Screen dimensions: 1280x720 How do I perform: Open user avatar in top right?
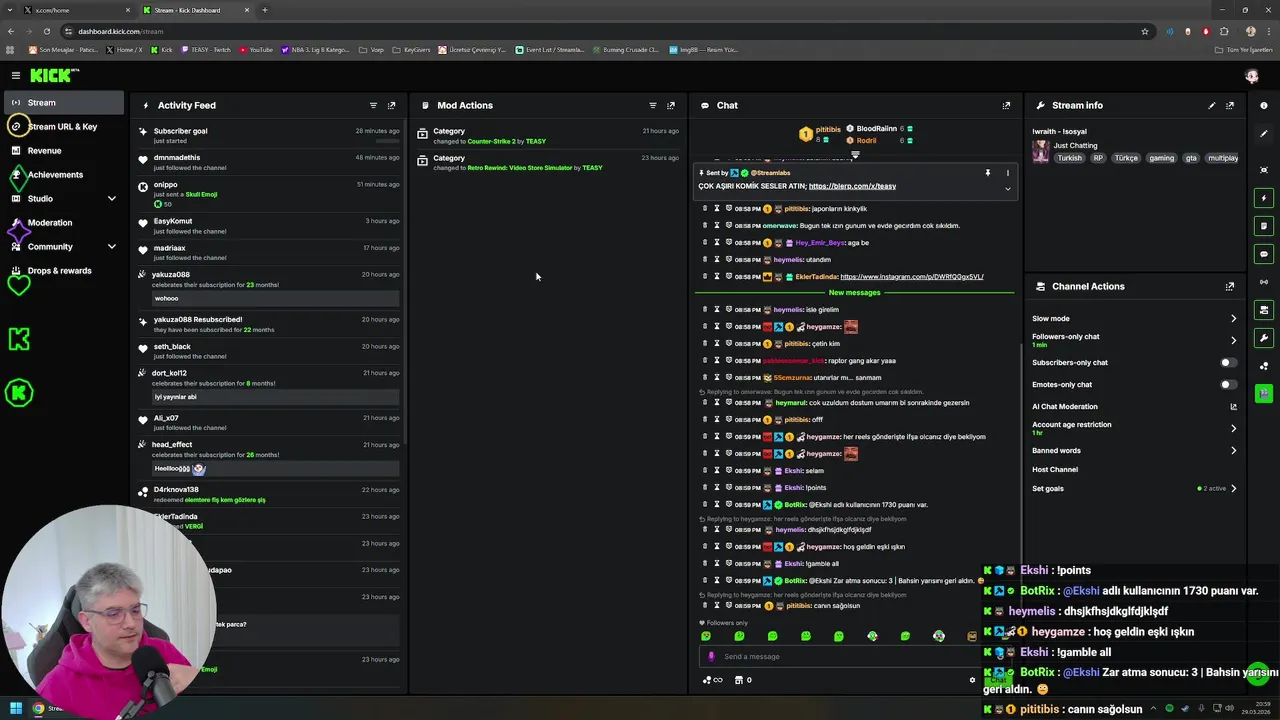[x=1252, y=76]
